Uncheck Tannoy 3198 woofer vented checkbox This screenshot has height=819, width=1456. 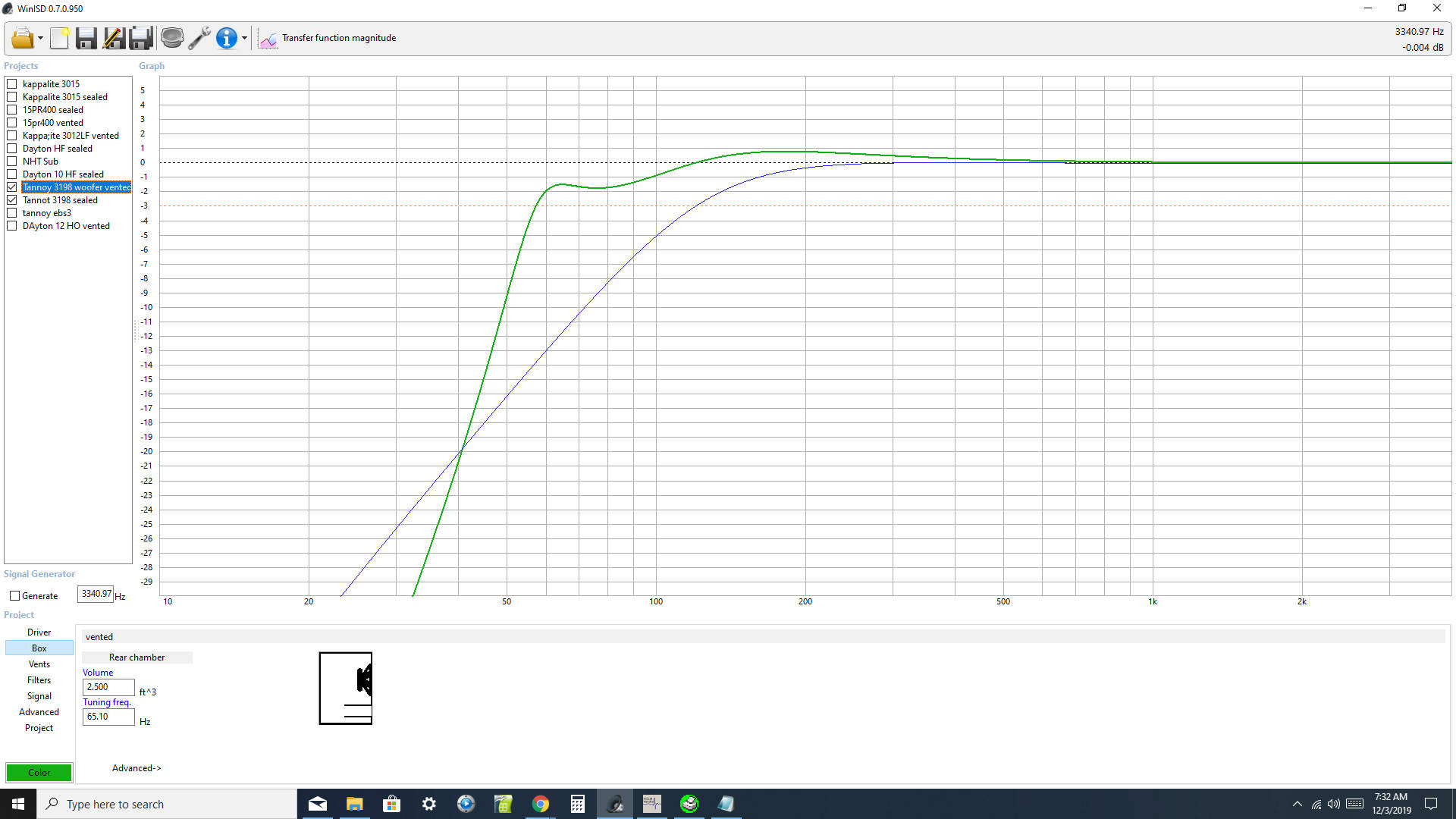pos(12,187)
